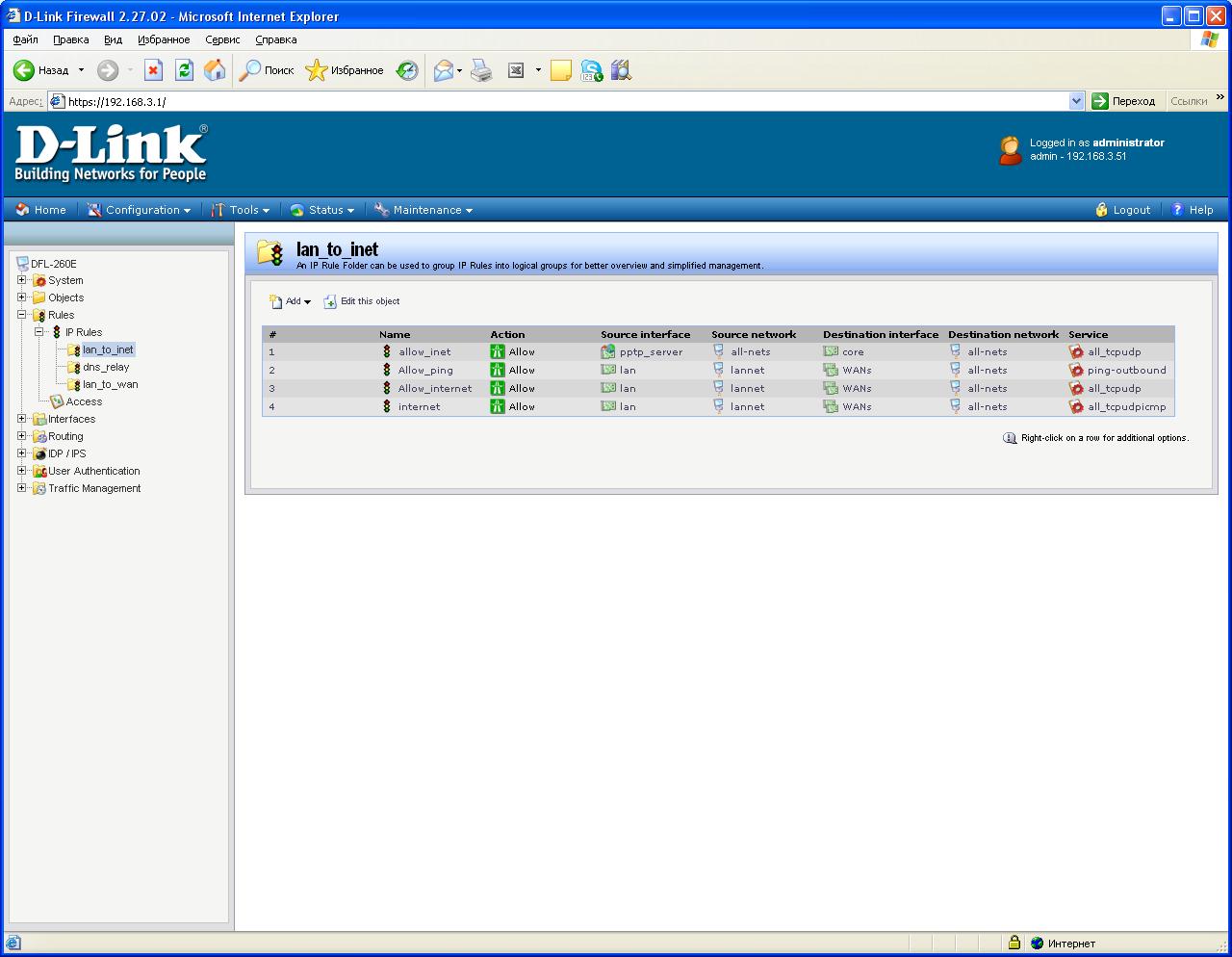Open the Maintenance menu
1232x957 pixels.
pos(423,210)
